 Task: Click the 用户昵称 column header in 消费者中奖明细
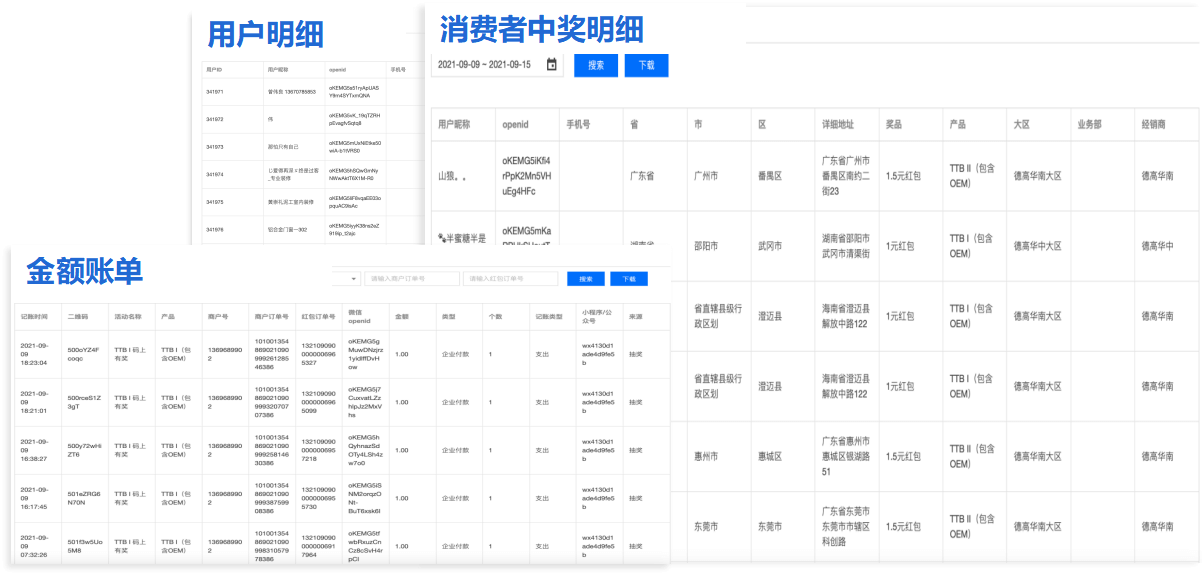coord(454,125)
